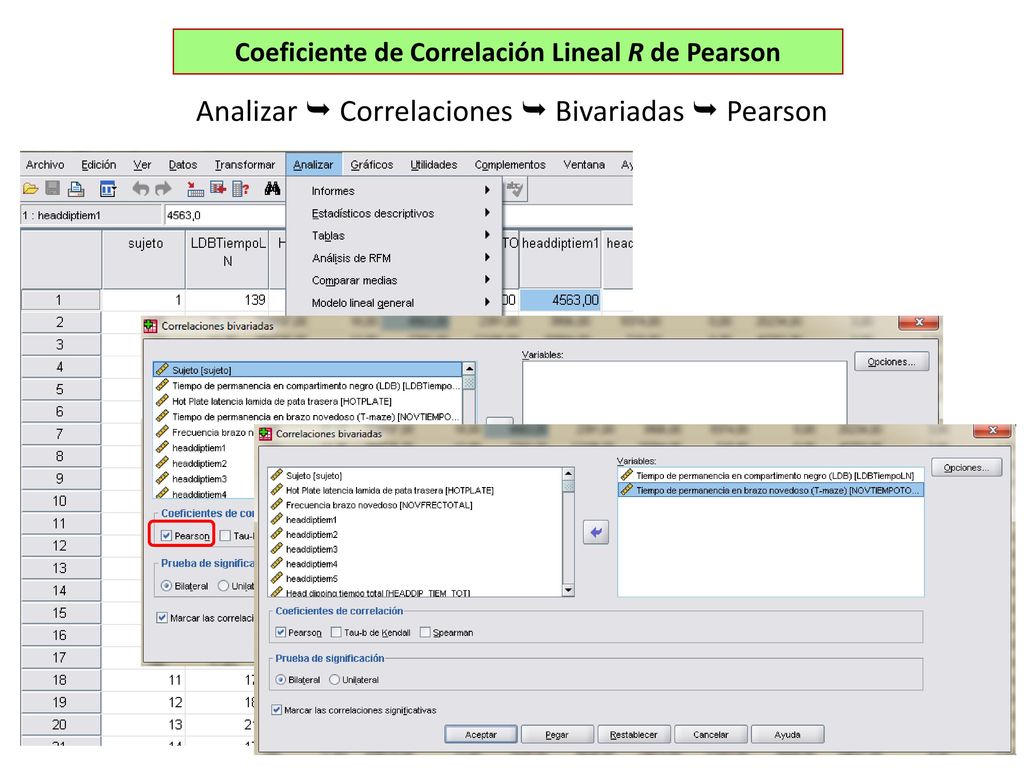Screen dimensions: 1024x768
Task: Open the Gráficos menu
Action: click(372, 165)
